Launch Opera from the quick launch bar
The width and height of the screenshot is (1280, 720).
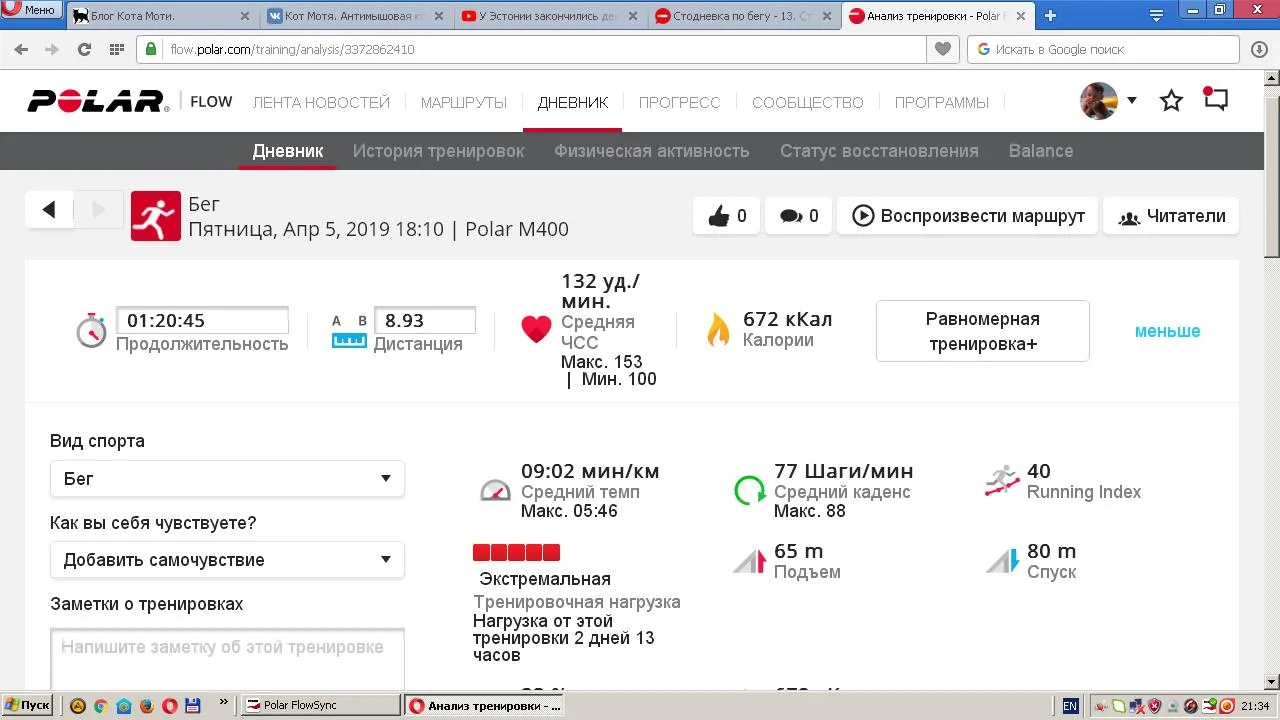[170, 705]
